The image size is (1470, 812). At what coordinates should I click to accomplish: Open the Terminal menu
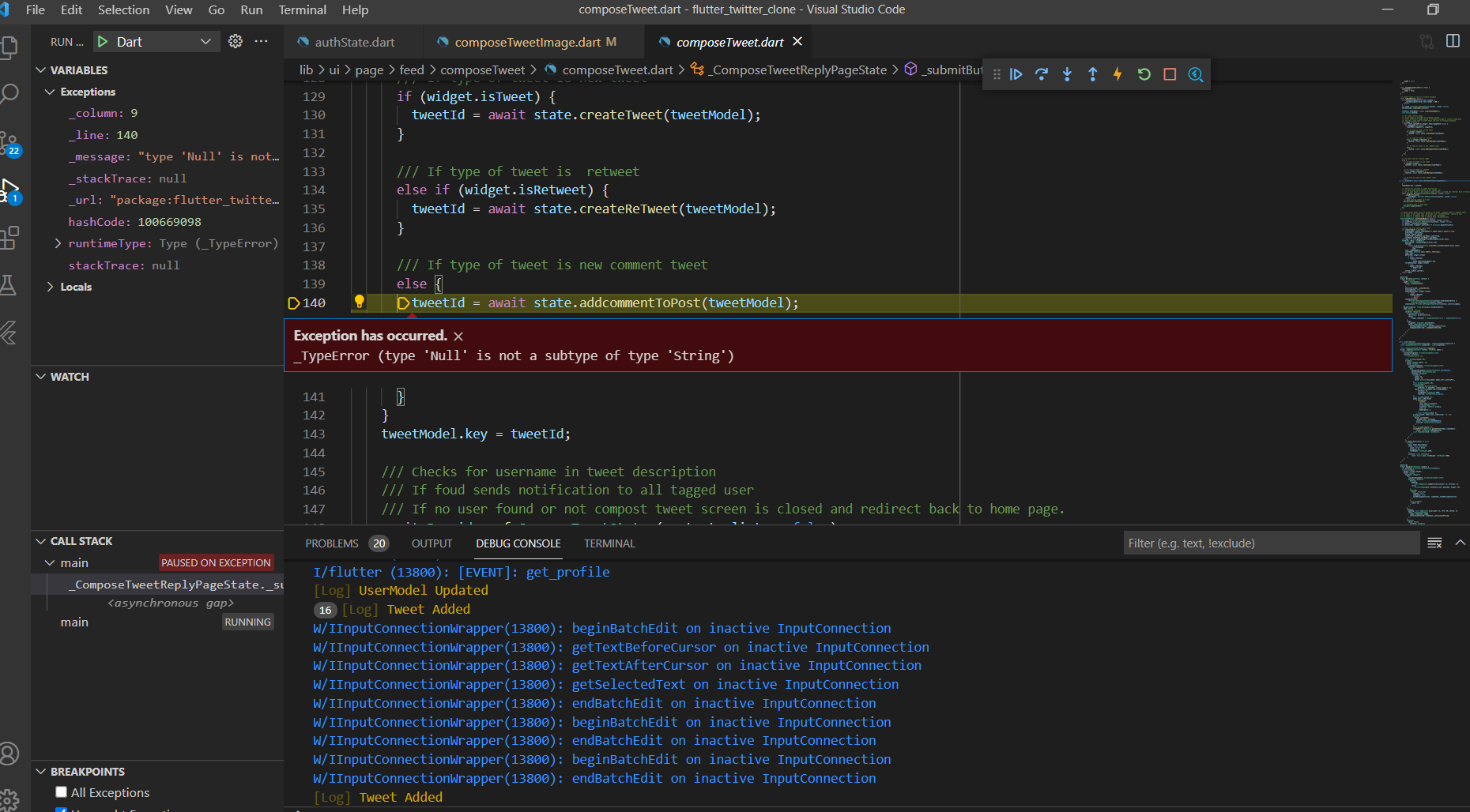302,9
